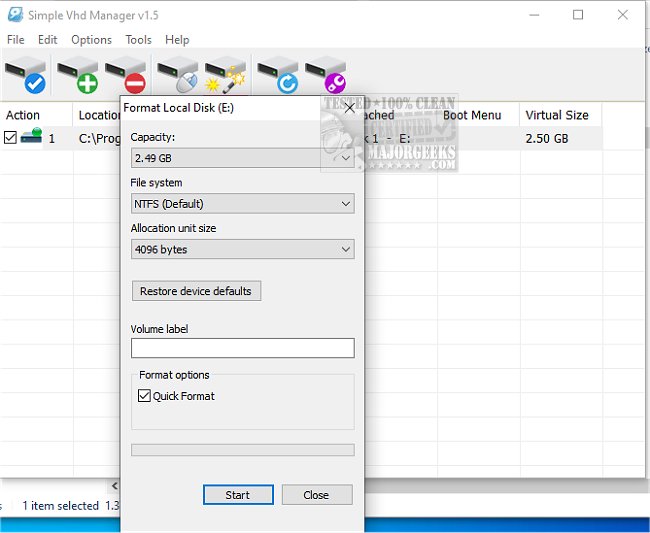Click the Action column header
Image resolution: width=650 pixels, height=533 pixels.
36,115
